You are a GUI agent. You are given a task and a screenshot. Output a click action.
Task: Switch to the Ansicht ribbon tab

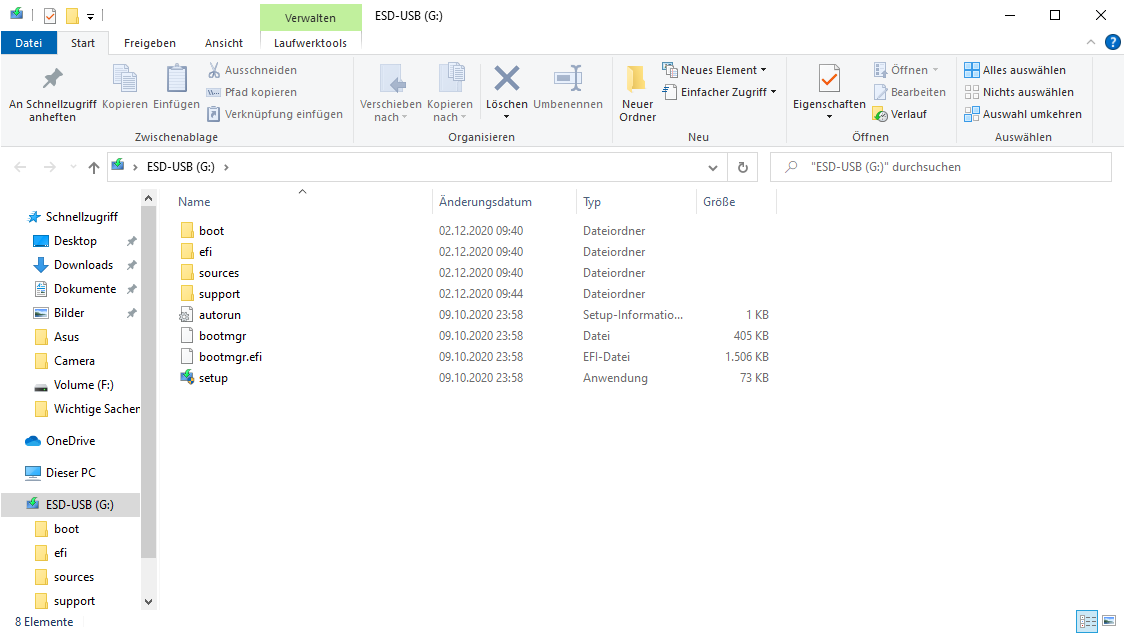point(224,43)
